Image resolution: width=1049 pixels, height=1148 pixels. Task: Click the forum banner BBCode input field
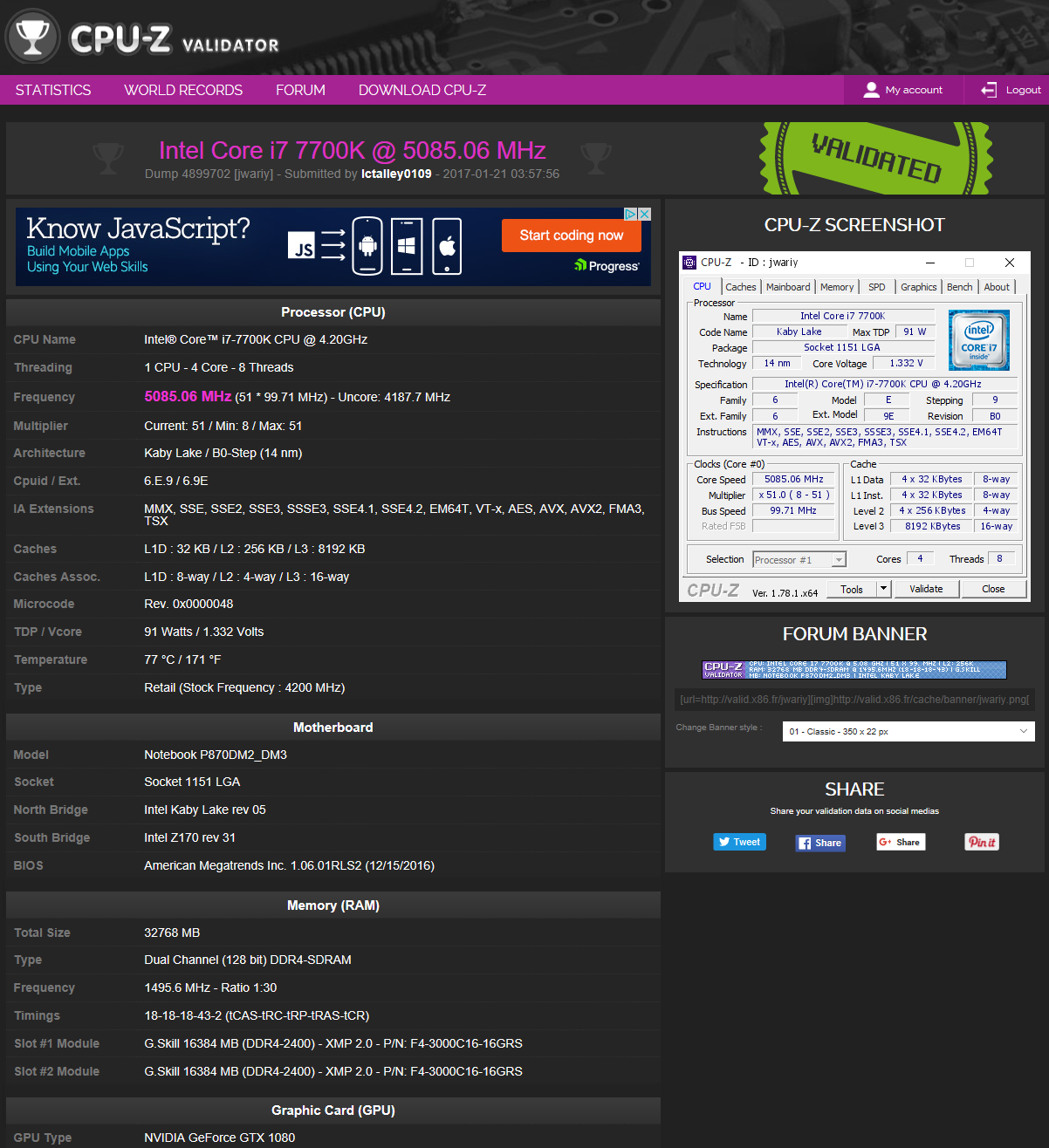tap(854, 700)
